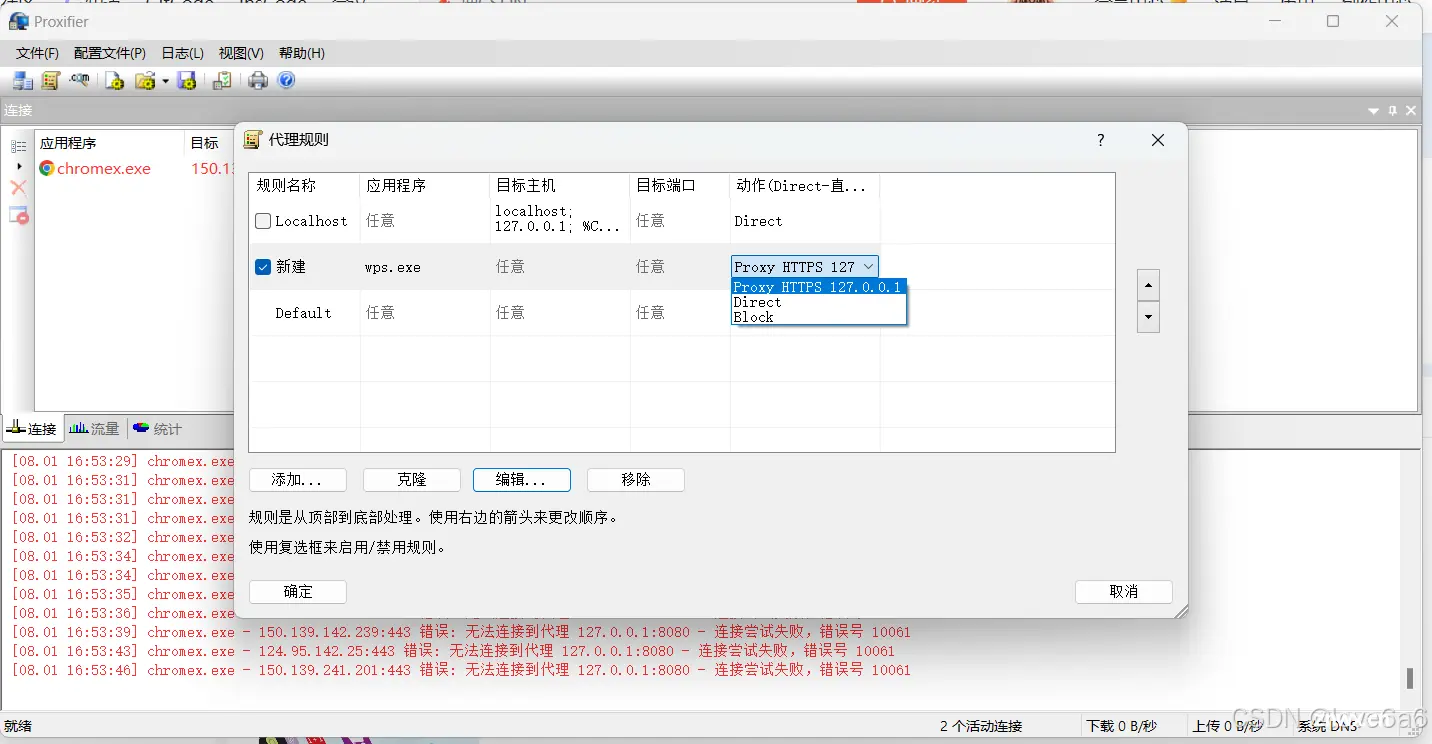Open action combo box for 新建 rule
Screen dimensions: 1432x744
[805, 267]
